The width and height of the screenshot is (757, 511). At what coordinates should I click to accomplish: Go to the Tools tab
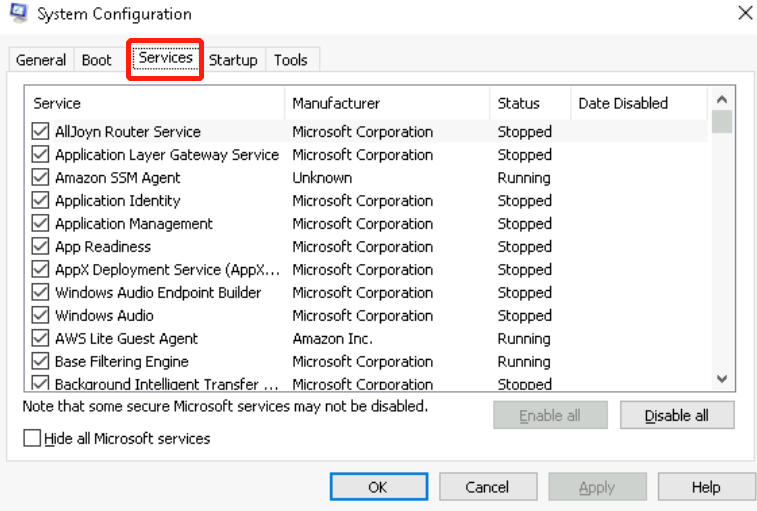coord(291,60)
